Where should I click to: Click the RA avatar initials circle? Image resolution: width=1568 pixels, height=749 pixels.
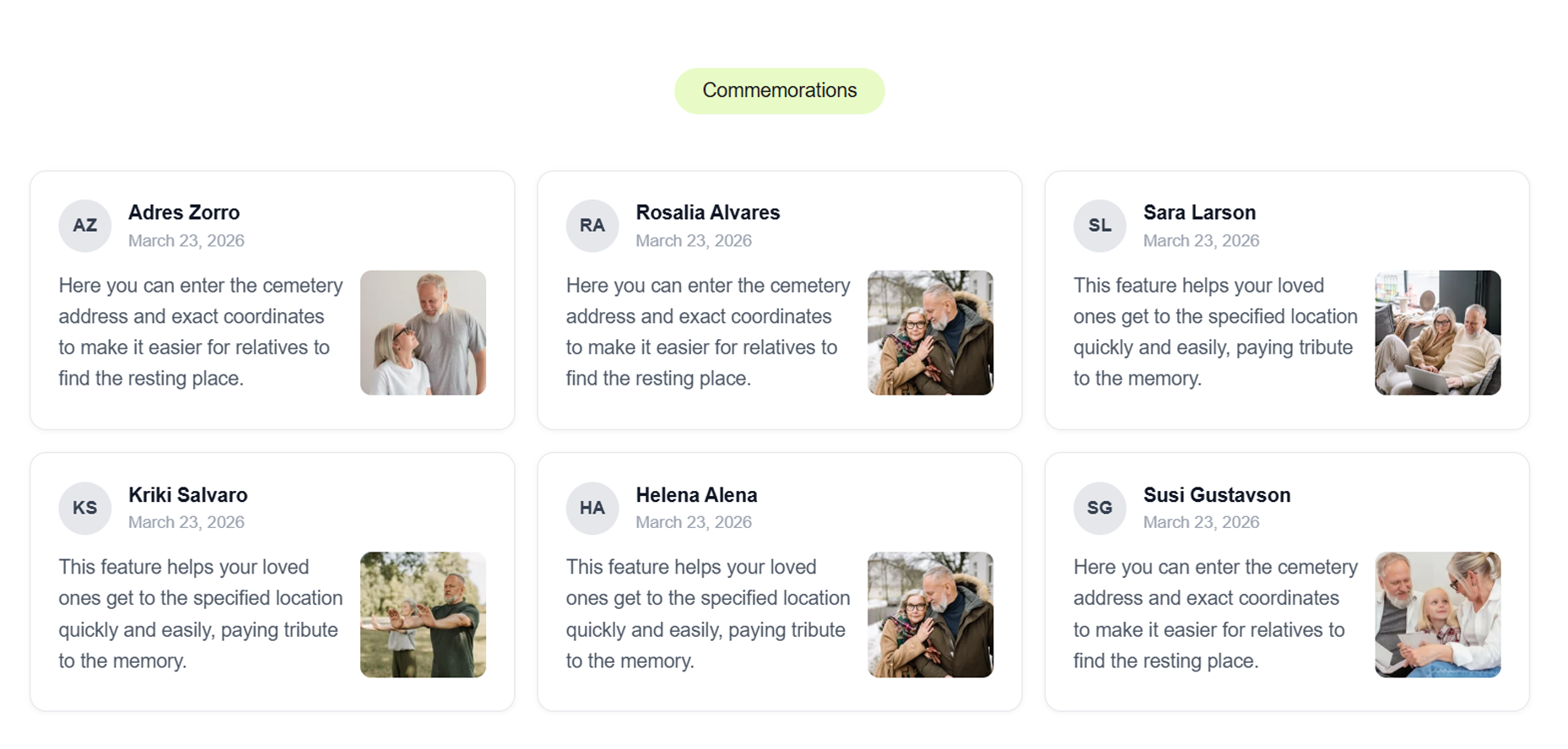(x=592, y=226)
